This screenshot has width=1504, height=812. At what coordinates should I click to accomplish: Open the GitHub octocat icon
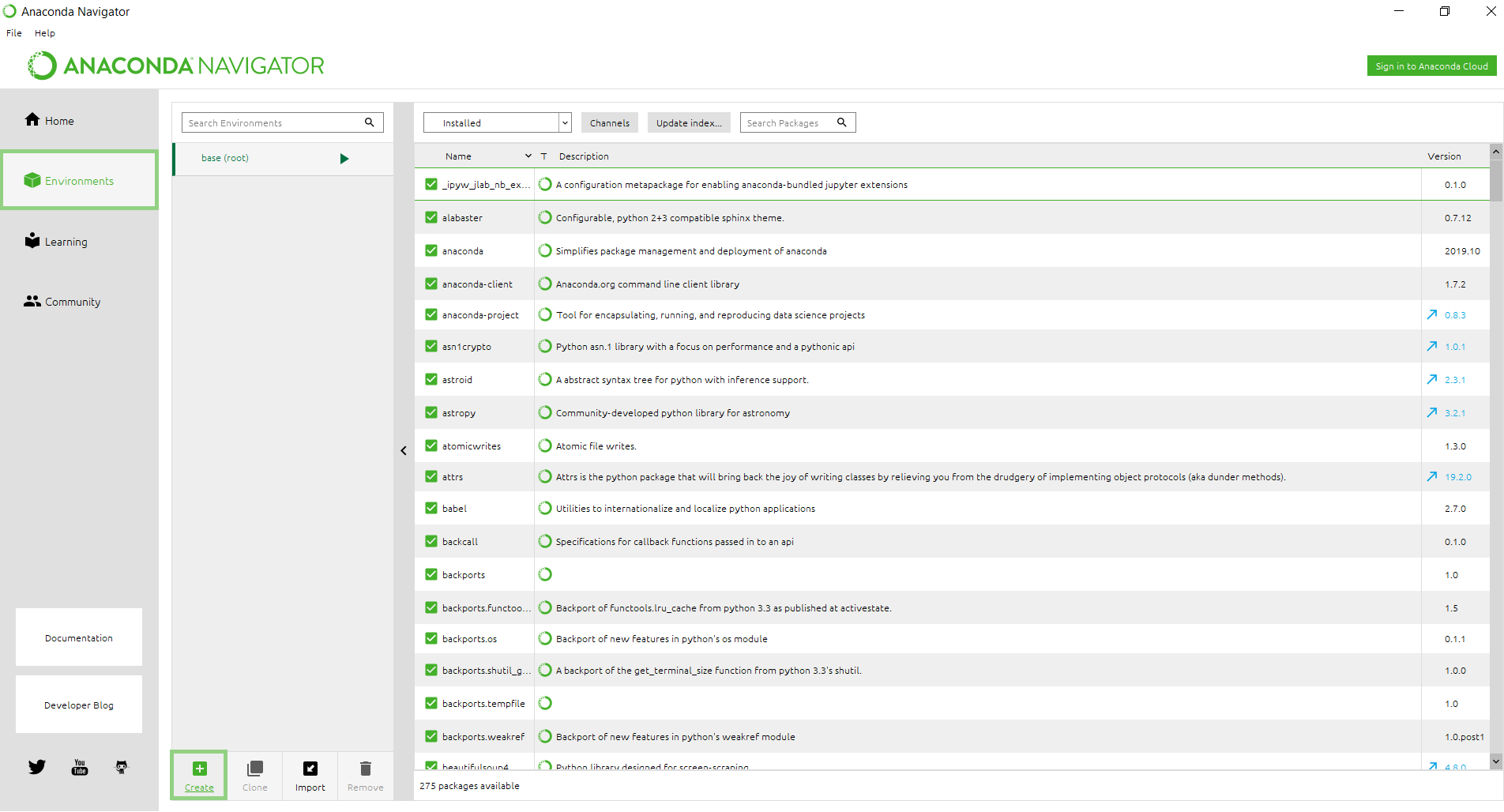click(121, 767)
